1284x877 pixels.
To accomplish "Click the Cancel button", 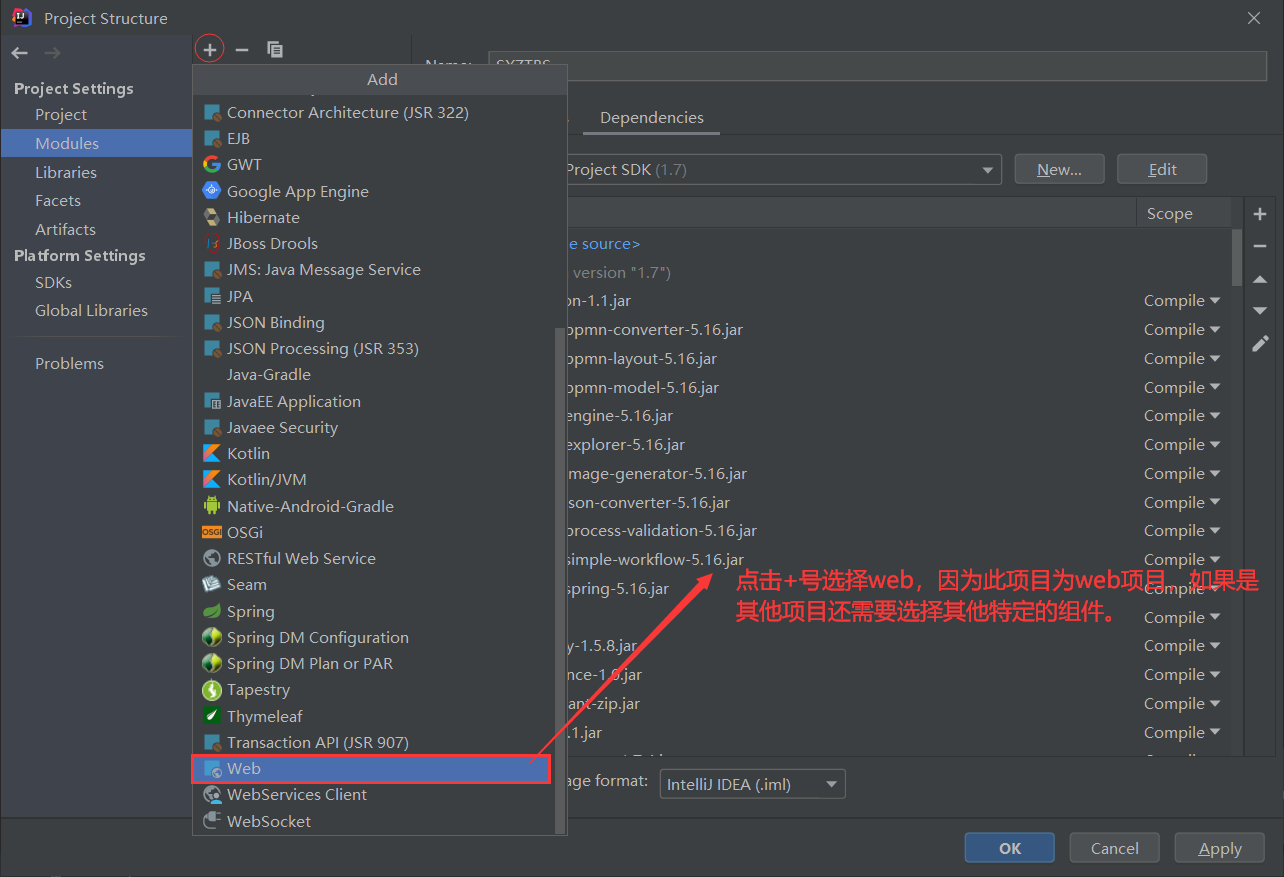I will pyautogui.click(x=1114, y=848).
